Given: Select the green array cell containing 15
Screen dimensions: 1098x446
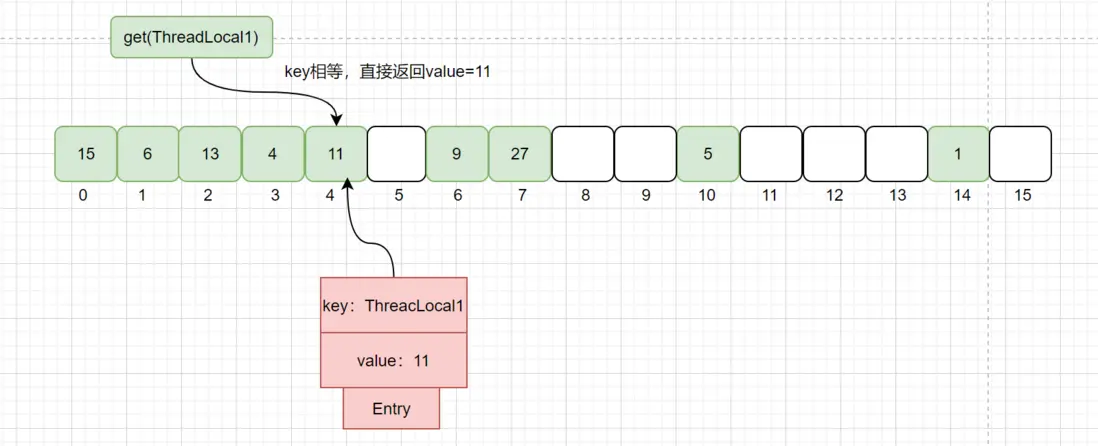Looking at the screenshot, I should [85, 154].
